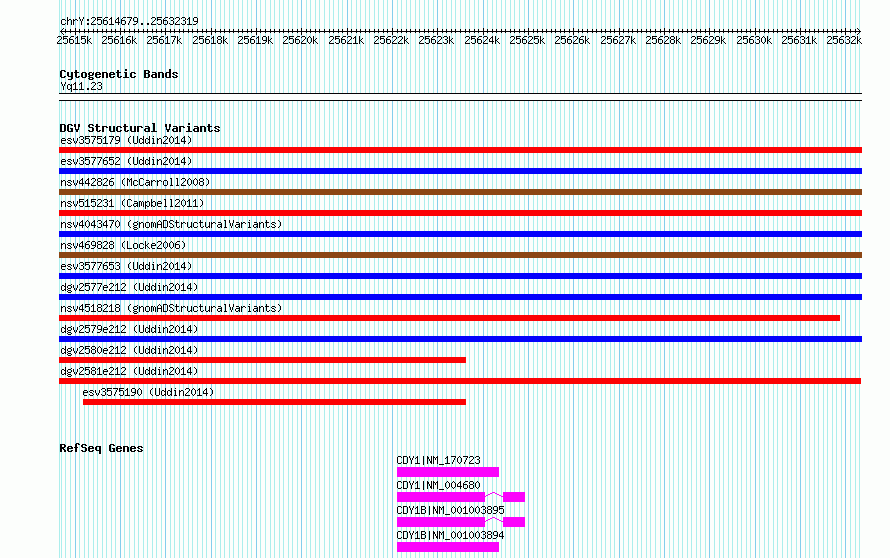This screenshot has height=558, width=890.
Task: Click the brown bar under nsv442826 (McCarroll2008)
Action: pos(460,192)
